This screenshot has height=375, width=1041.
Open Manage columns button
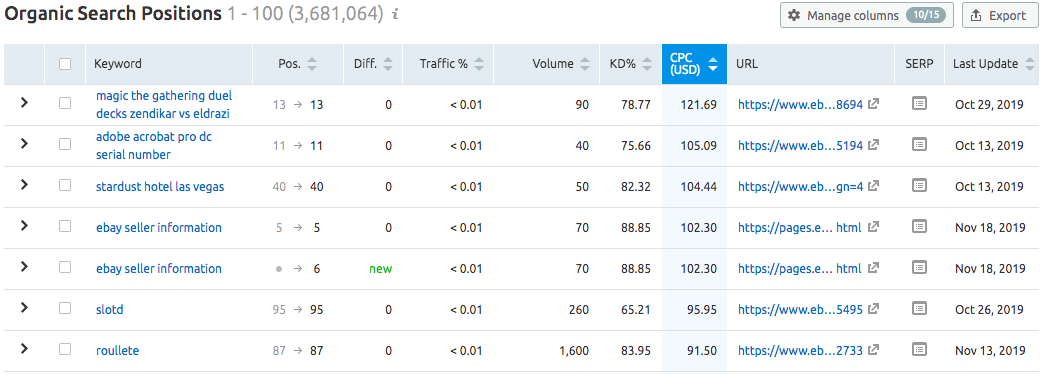[x=867, y=15]
